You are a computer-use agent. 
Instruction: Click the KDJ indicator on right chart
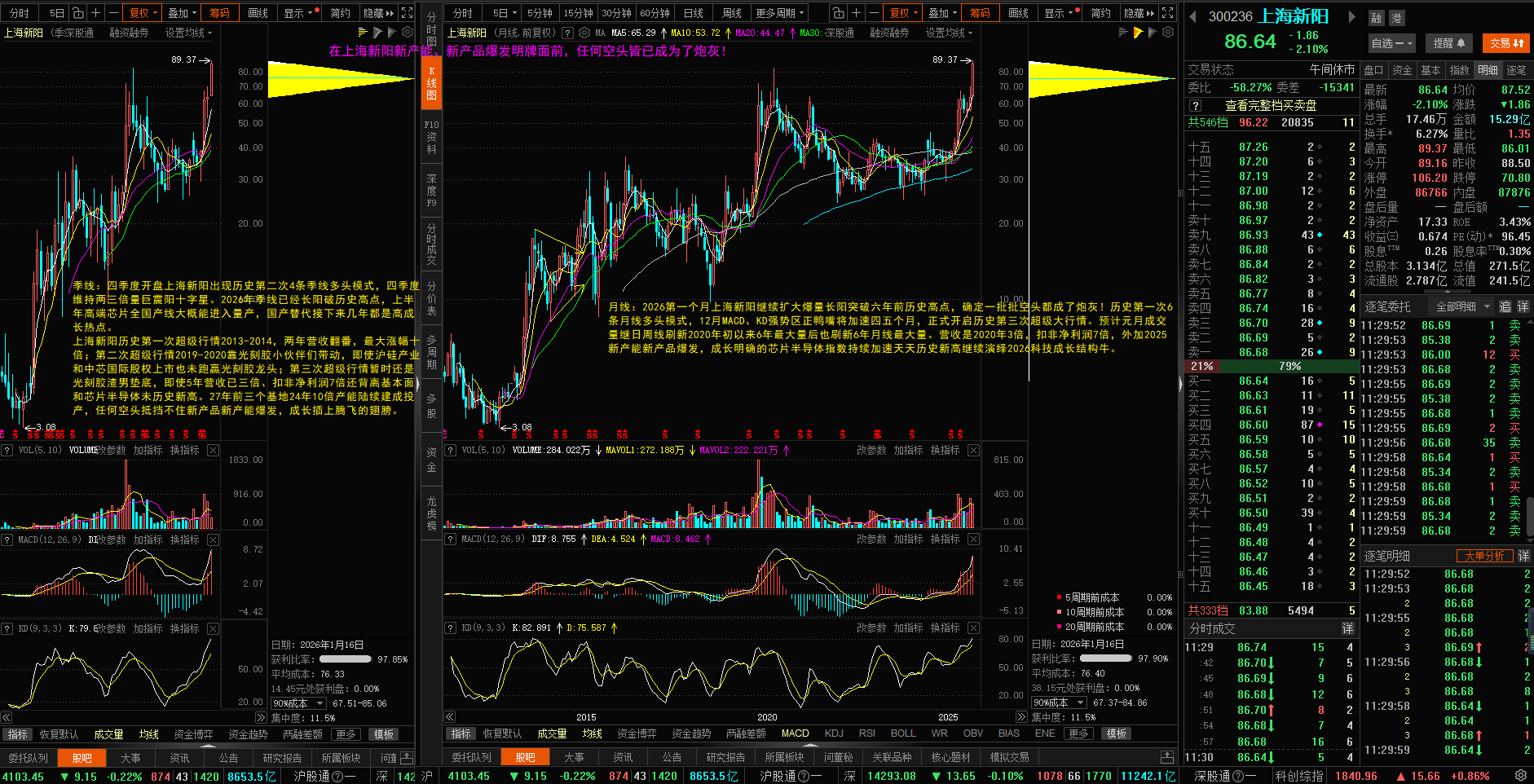(834, 733)
